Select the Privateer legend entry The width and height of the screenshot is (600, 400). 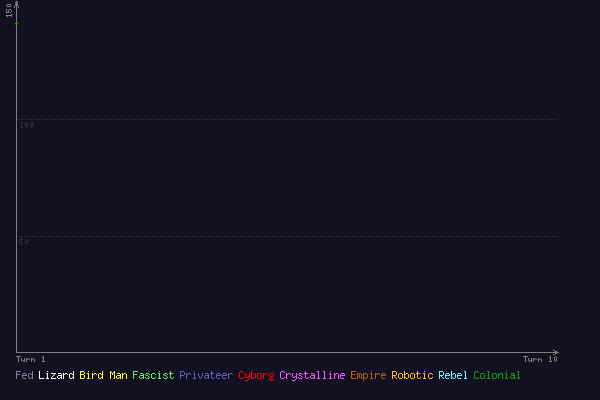coord(206,376)
